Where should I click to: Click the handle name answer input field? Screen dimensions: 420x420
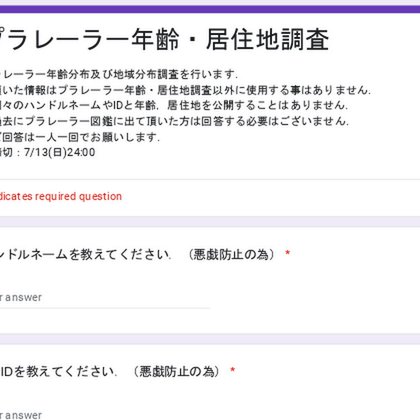tap(105, 298)
